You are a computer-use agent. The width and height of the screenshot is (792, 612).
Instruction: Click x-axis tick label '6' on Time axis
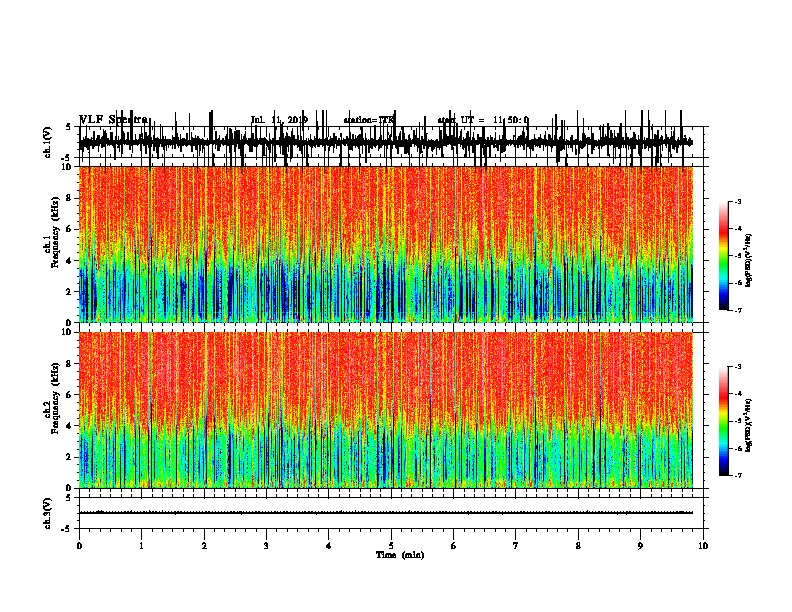coord(454,545)
